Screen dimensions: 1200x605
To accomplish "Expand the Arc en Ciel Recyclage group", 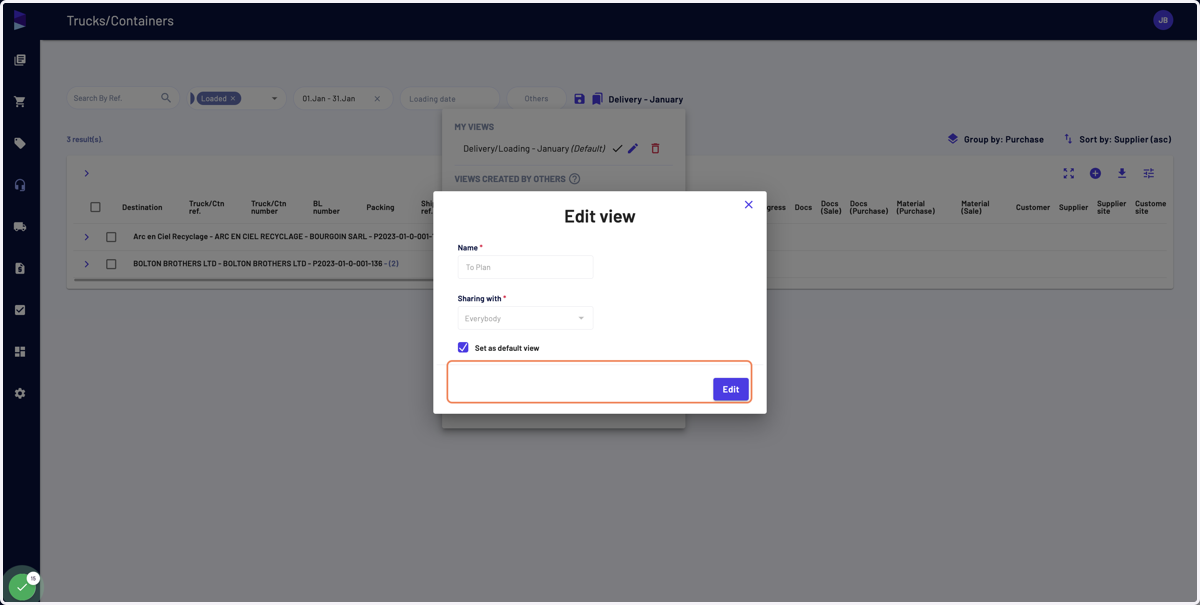I will click(x=87, y=237).
